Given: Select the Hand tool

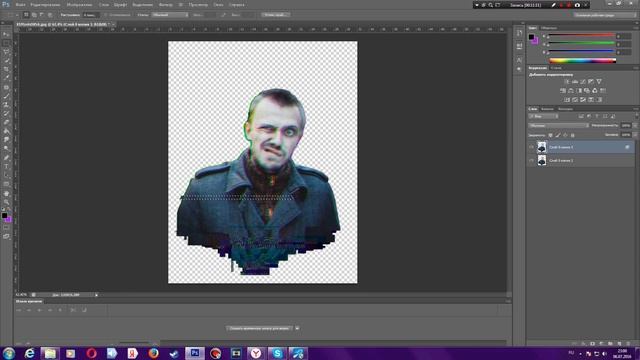Looking at the screenshot, I should [x=6, y=193].
